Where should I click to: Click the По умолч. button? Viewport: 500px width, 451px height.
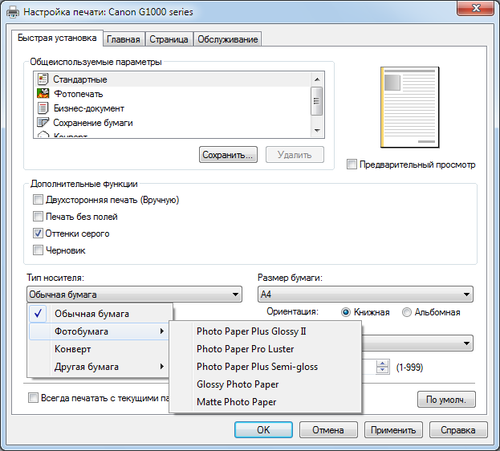pyautogui.click(x=446, y=399)
